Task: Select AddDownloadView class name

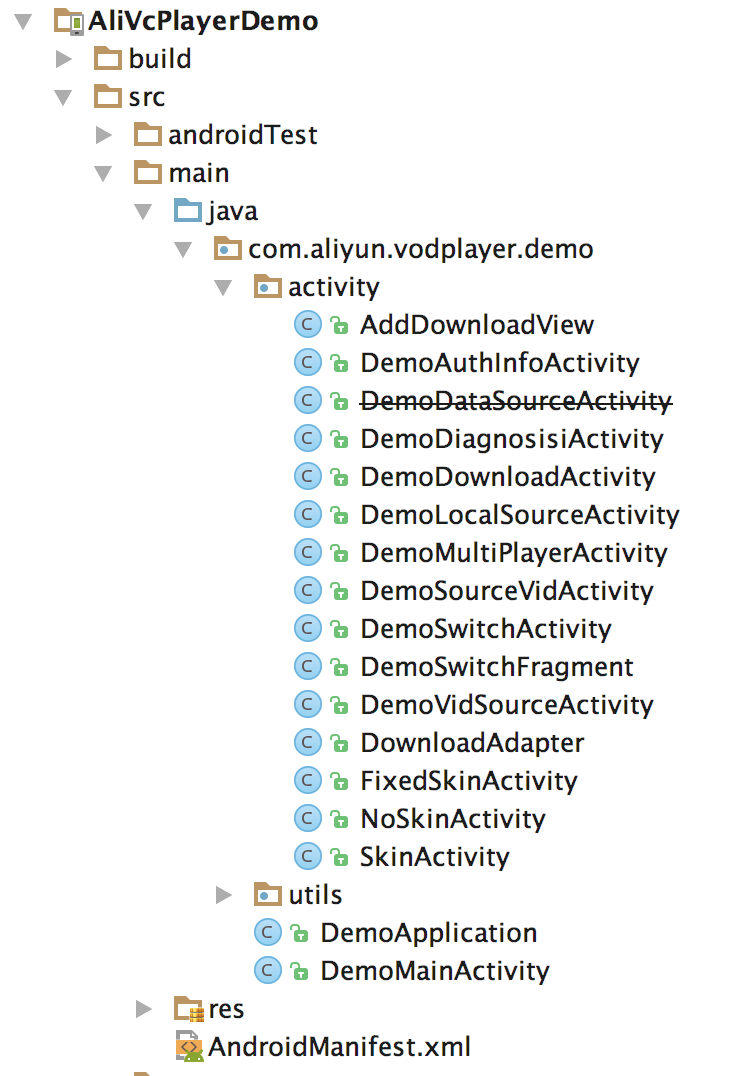Action: pos(477,325)
